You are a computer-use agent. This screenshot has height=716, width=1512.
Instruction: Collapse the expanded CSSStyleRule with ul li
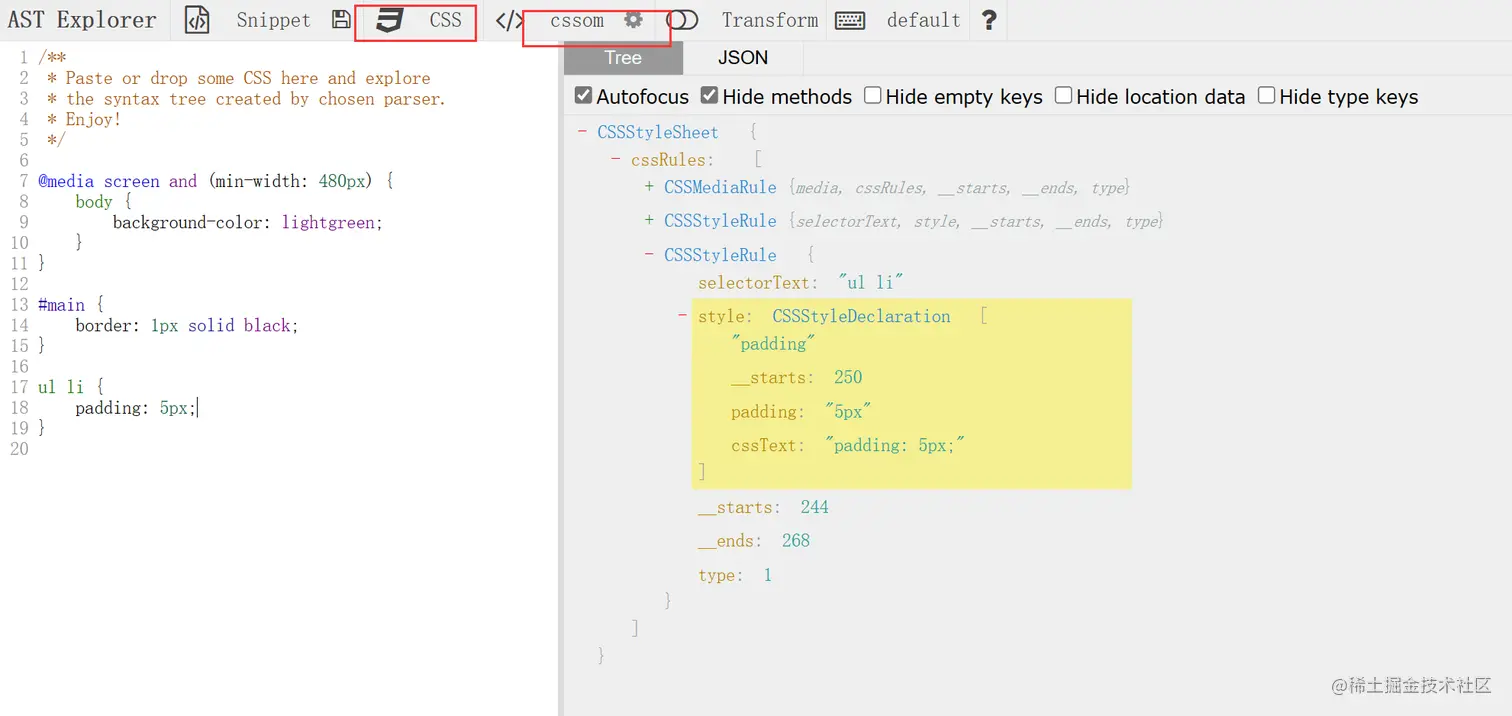(649, 255)
